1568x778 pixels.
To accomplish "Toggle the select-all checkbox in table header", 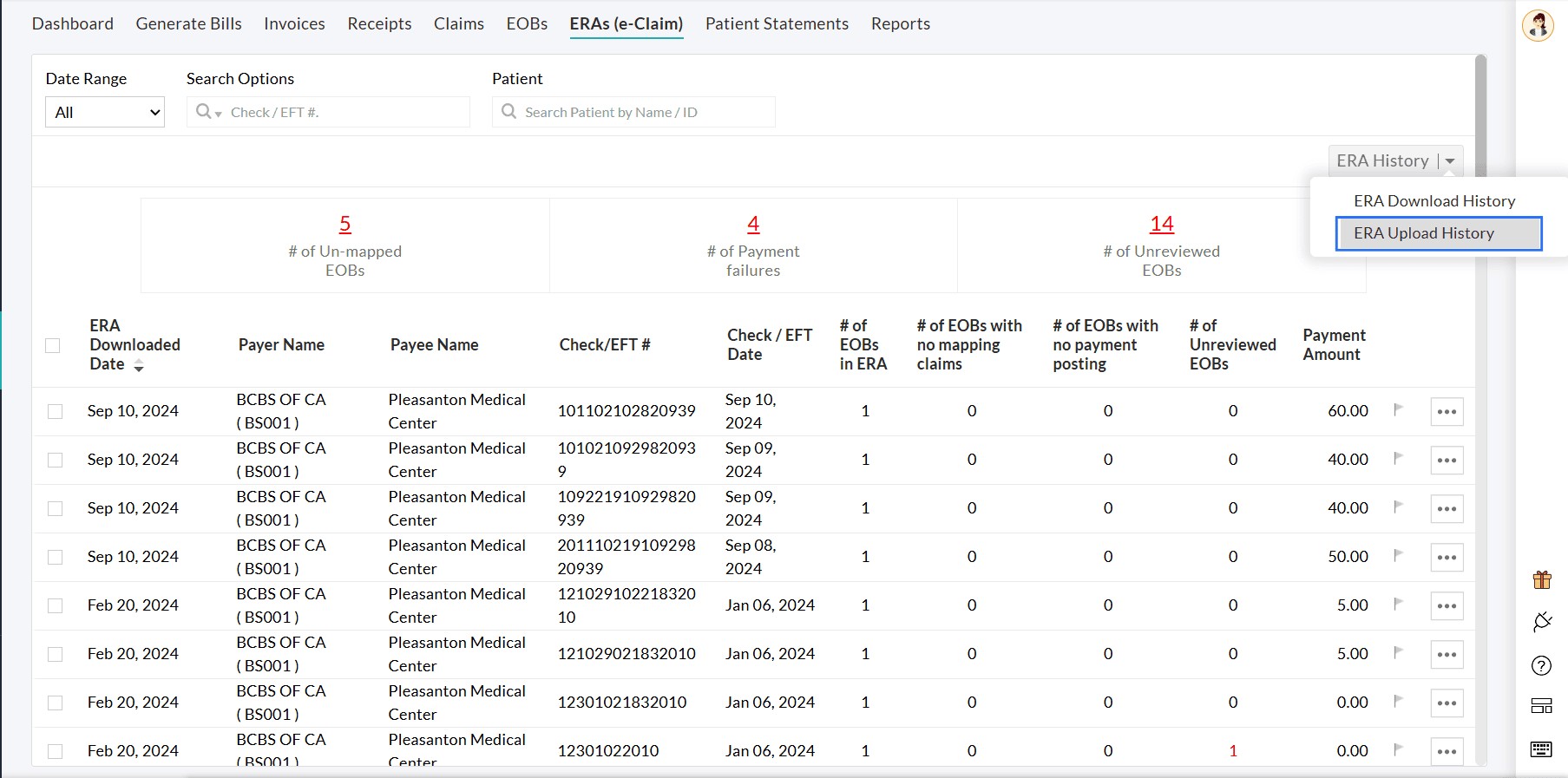I will [x=53, y=345].
